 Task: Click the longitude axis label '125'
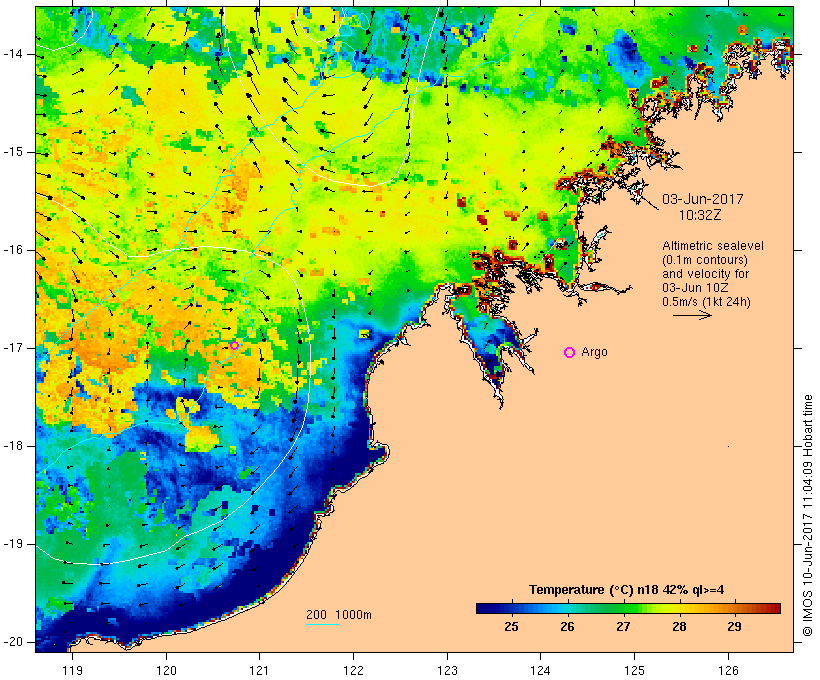point(634,671)
